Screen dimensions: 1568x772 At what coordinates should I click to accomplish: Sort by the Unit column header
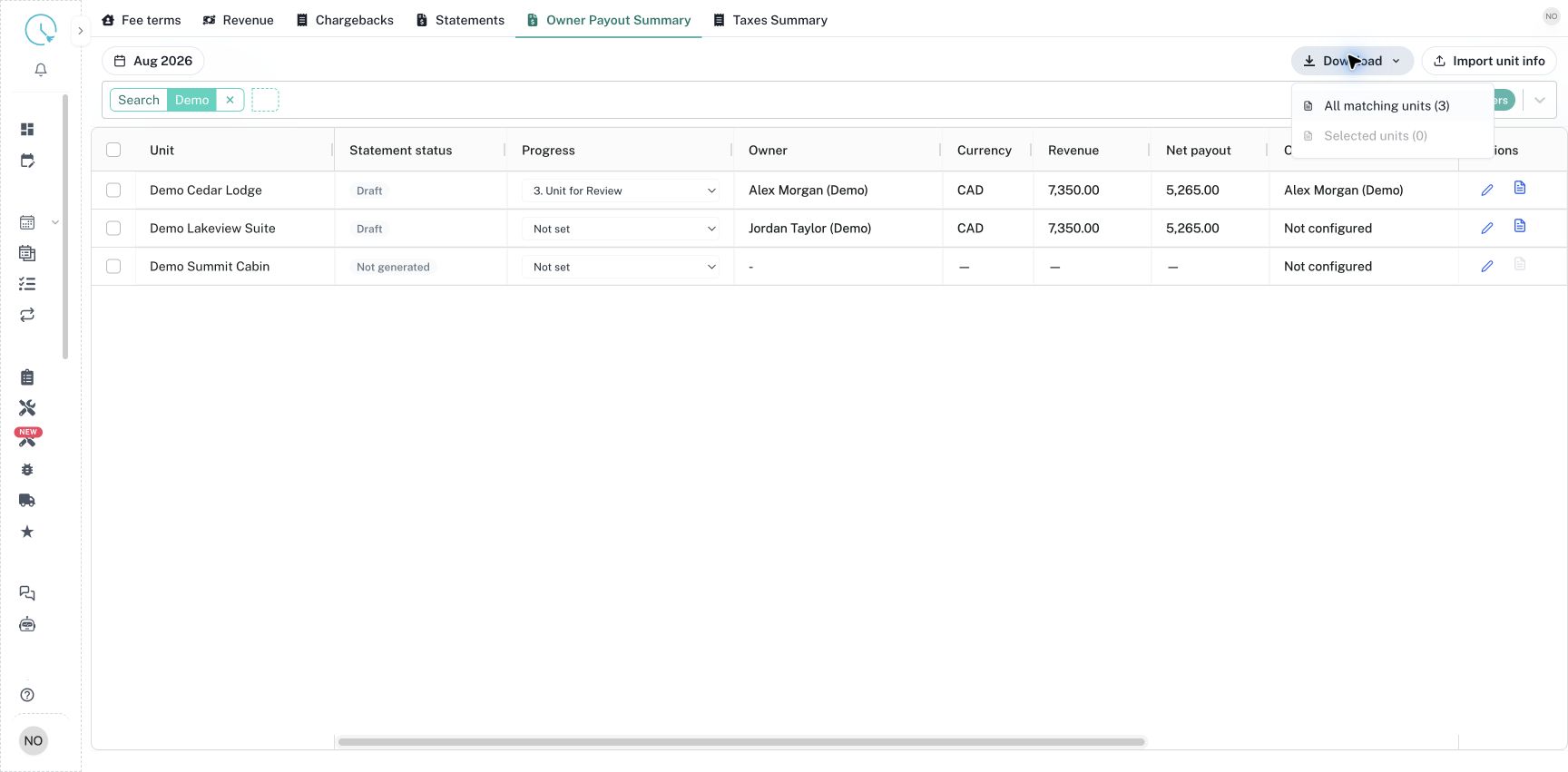162,151
